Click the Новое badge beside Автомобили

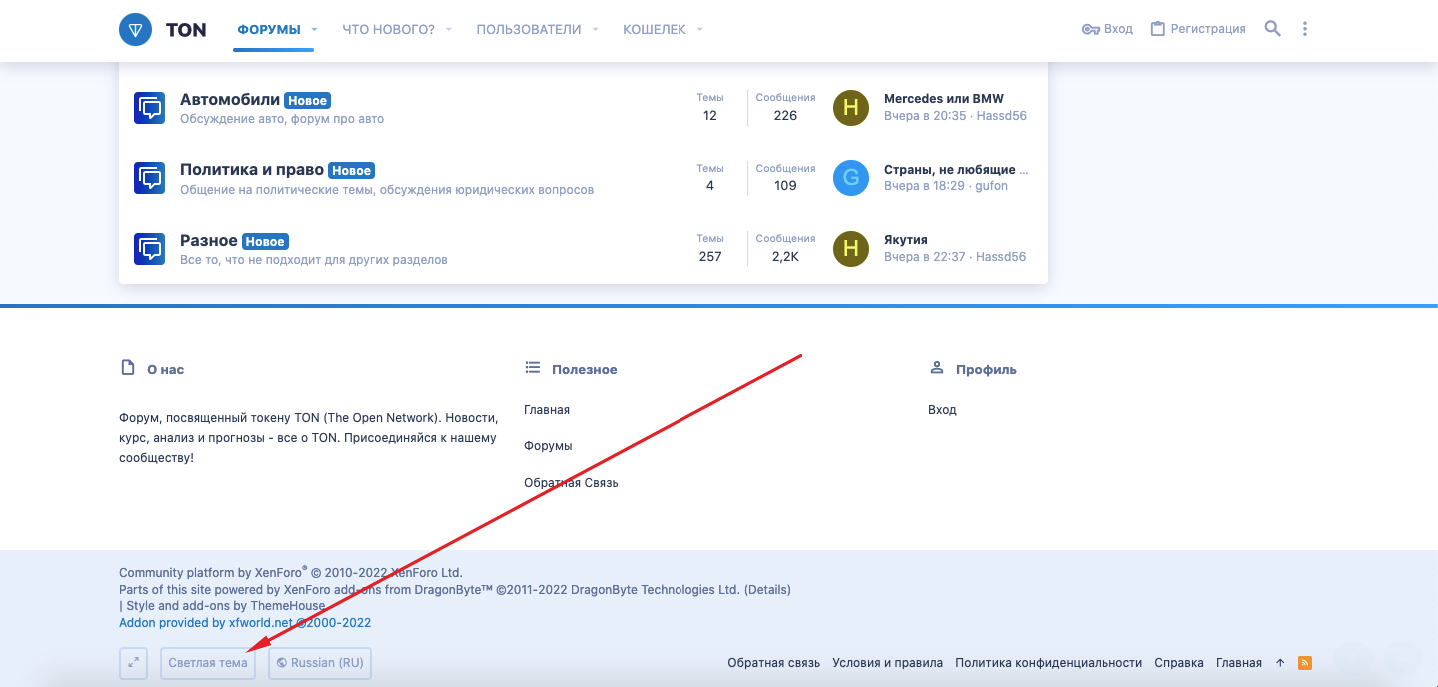pos(307,101)
